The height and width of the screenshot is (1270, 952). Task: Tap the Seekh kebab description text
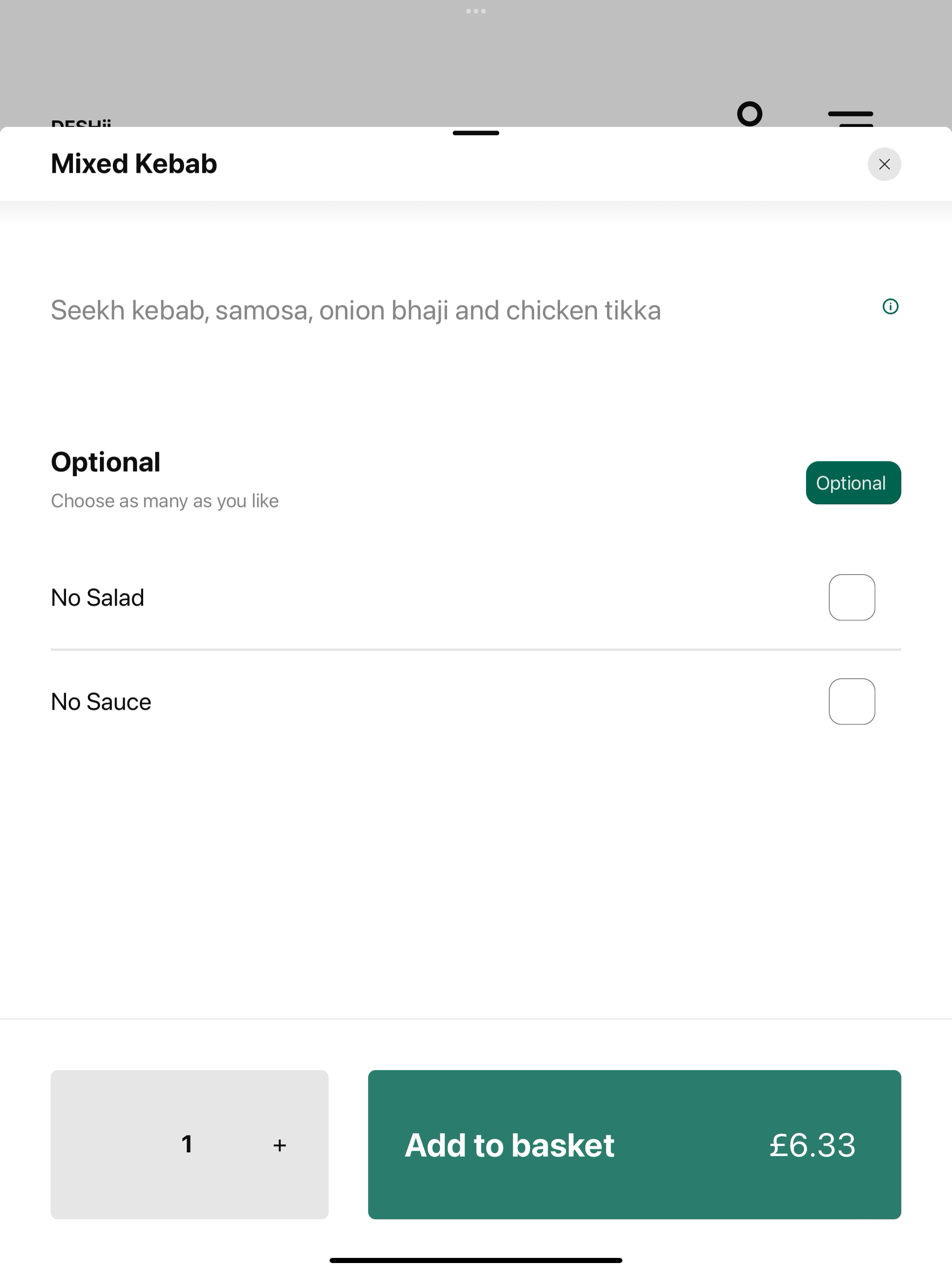pos(356,311)
